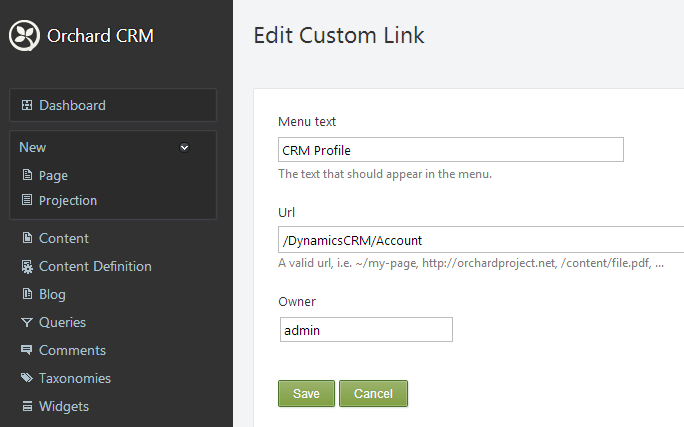Click the Queries funnel icon
Image resolution: width=684 pixels, height=427 pixels.
click(x=27, y=322)
